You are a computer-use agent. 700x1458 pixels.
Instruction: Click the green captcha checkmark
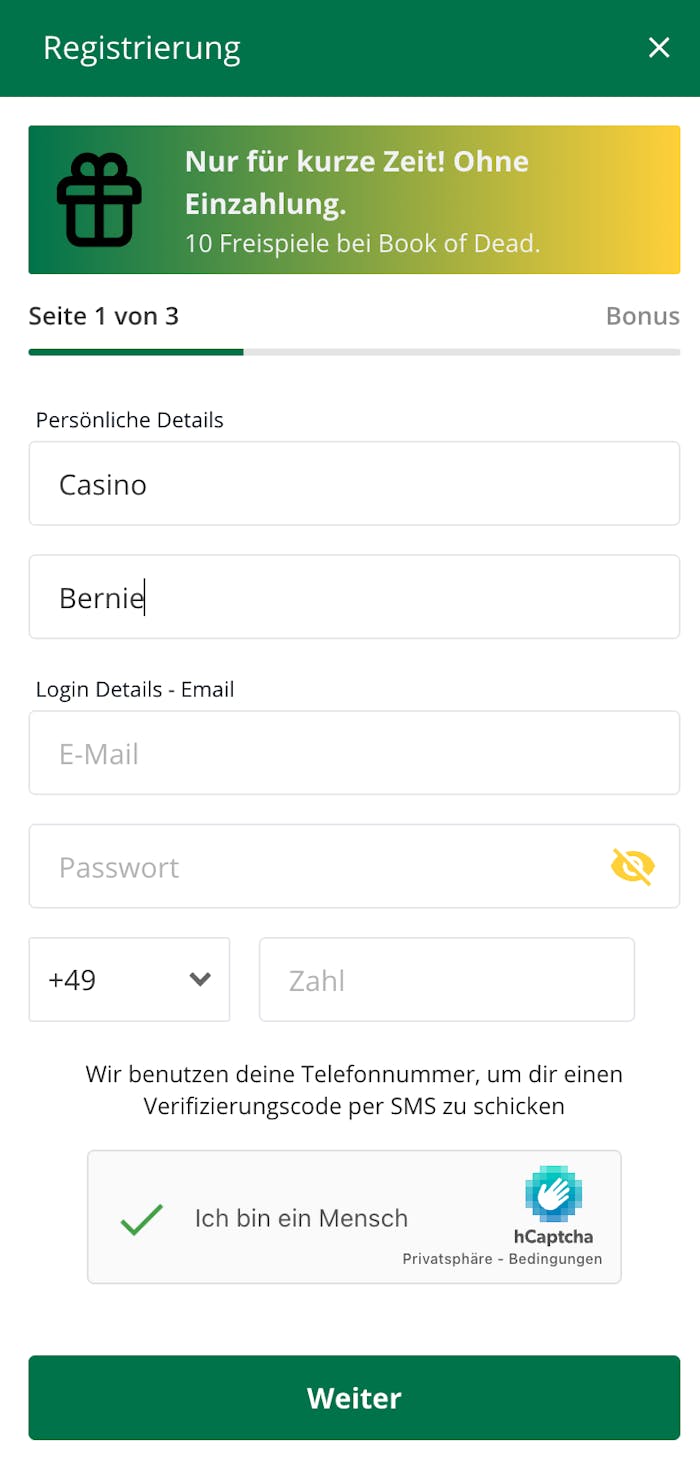coord(141,1219)
